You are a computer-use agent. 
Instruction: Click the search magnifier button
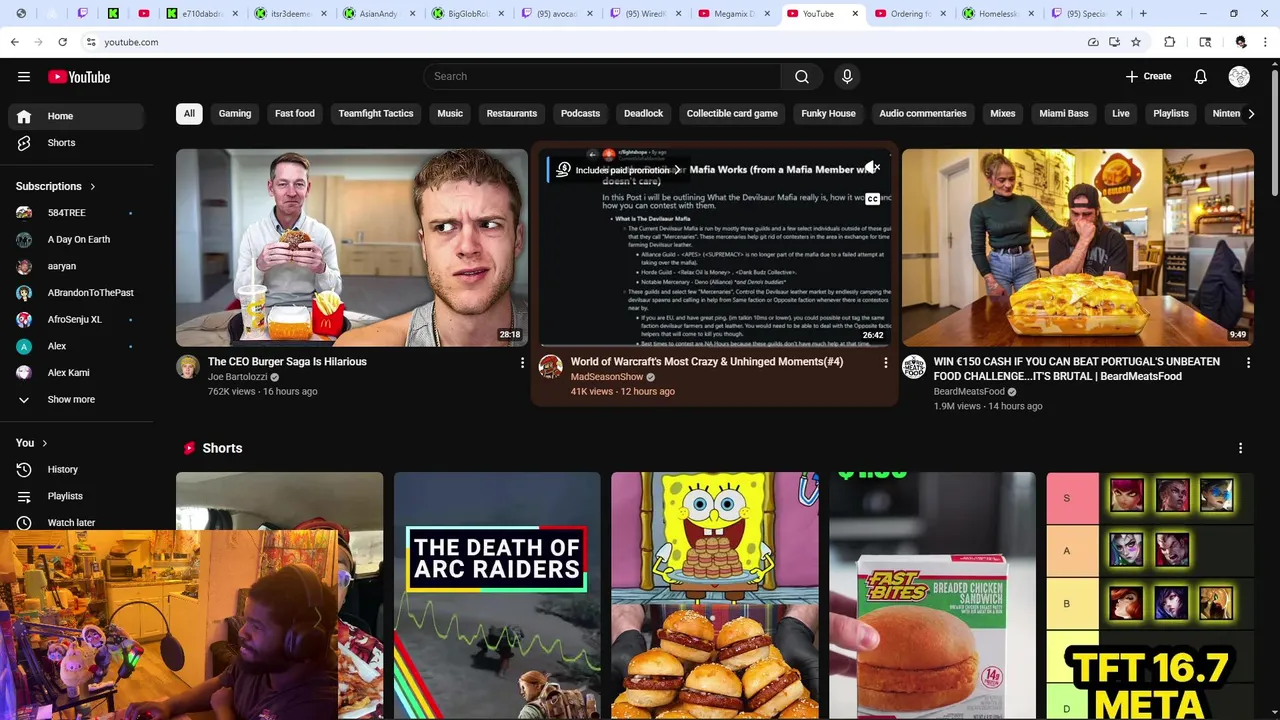pos(802,77)
